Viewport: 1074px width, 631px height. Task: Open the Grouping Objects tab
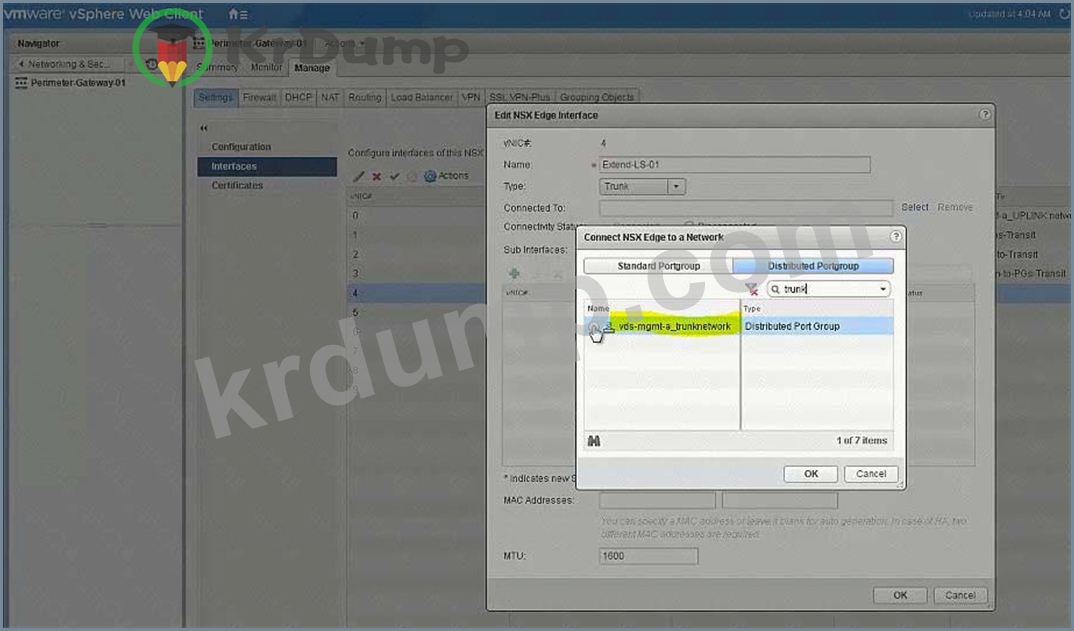pos(597,97)
